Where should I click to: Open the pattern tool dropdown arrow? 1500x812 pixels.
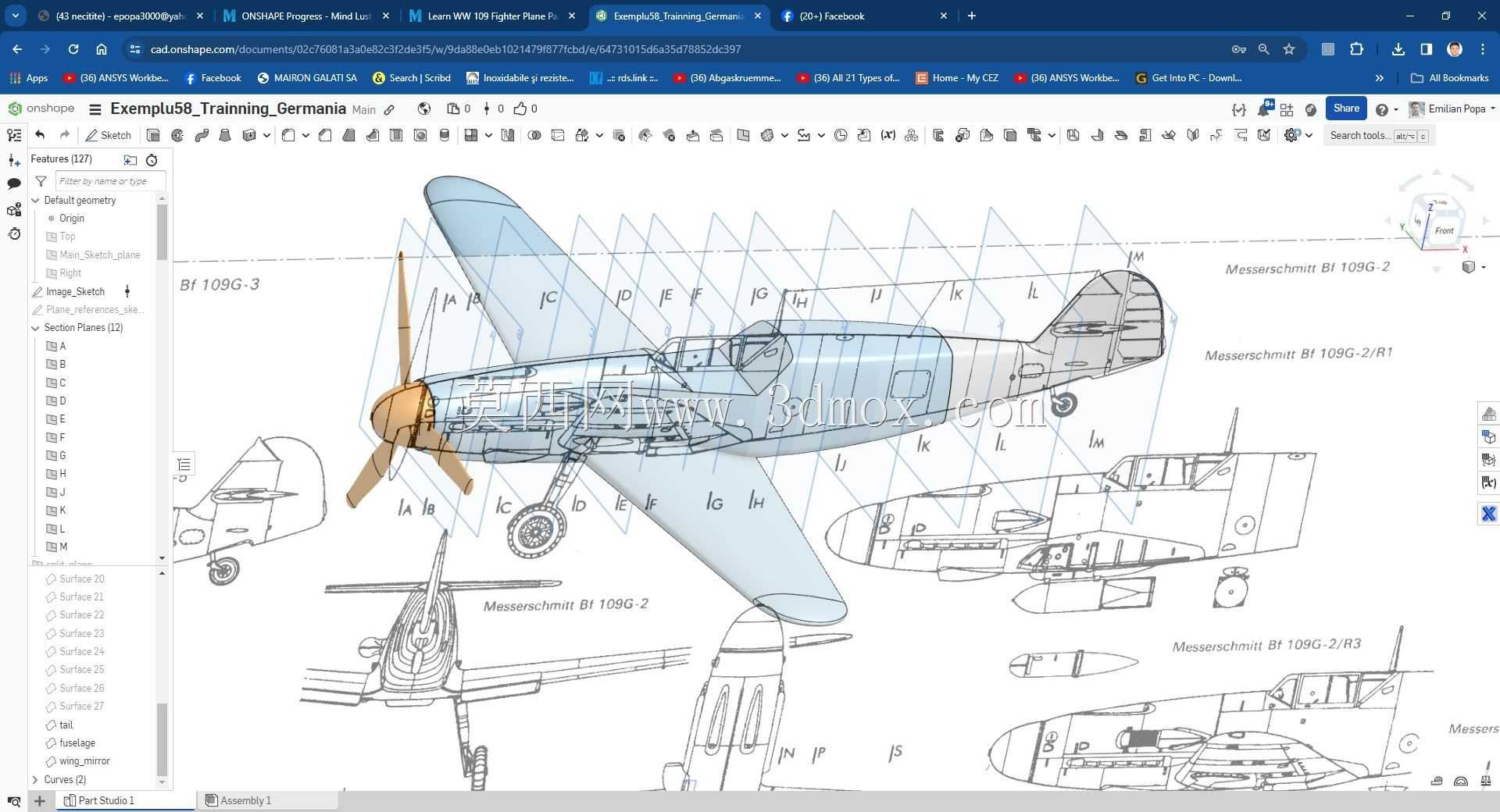488,135
